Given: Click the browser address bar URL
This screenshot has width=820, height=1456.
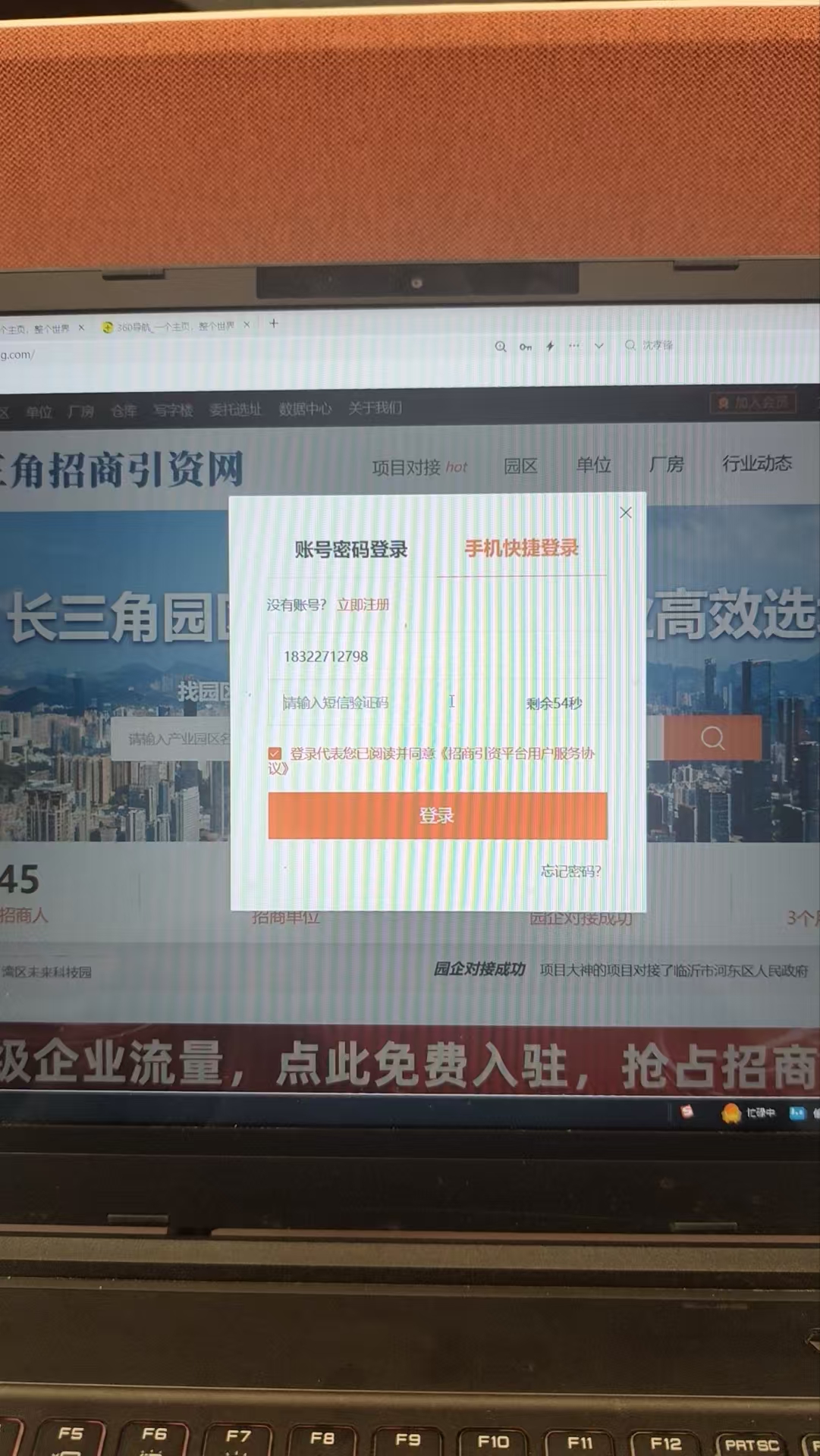Looking at the screenshot, I should 17,355.
